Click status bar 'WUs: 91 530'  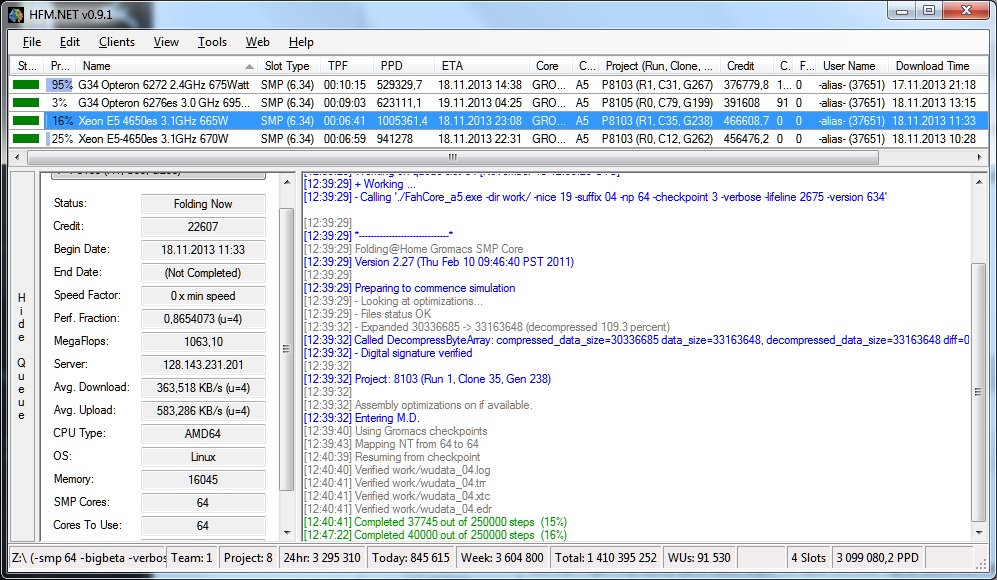(x=699, y=558)
